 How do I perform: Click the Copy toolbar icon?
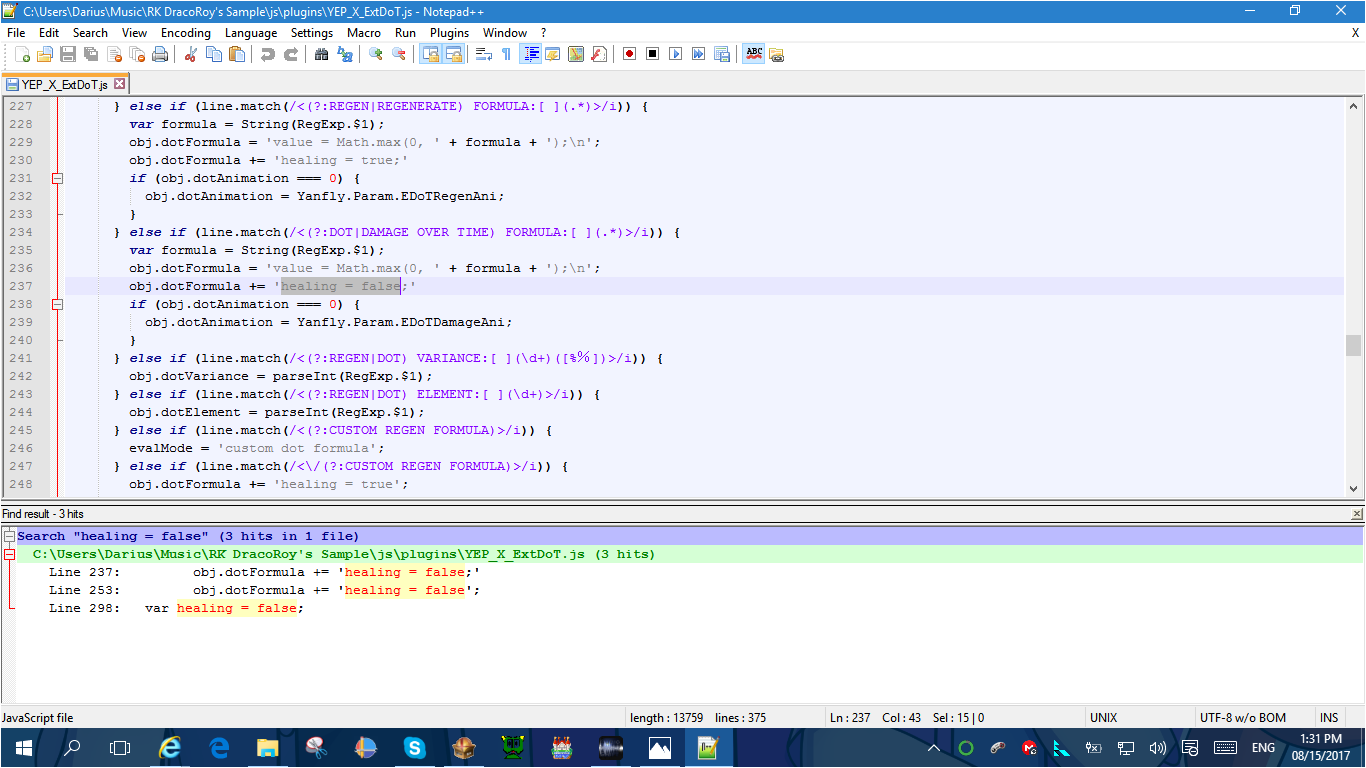(213, 54)
